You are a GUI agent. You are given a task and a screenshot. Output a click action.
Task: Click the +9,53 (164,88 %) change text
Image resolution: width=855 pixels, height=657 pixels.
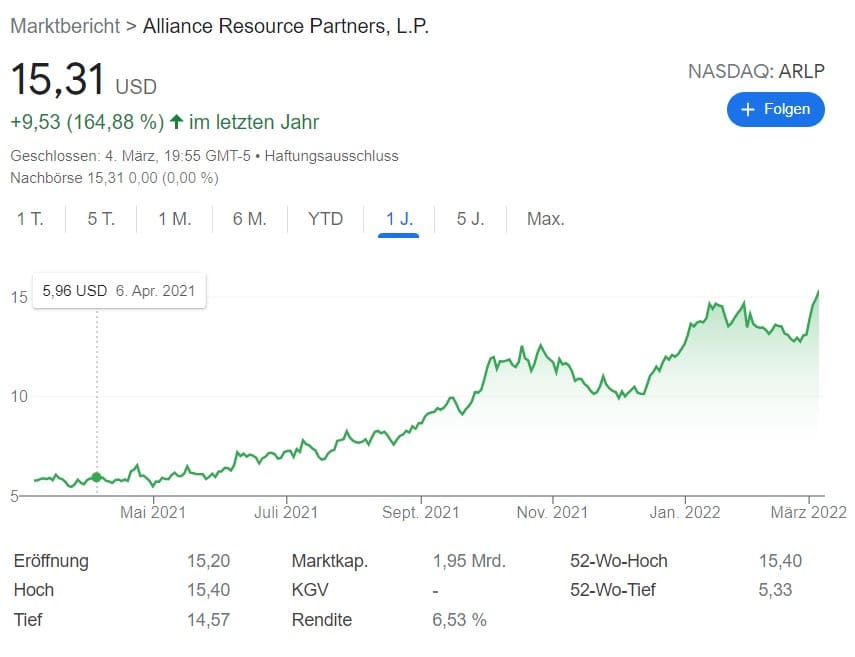(x=87, y=122)
